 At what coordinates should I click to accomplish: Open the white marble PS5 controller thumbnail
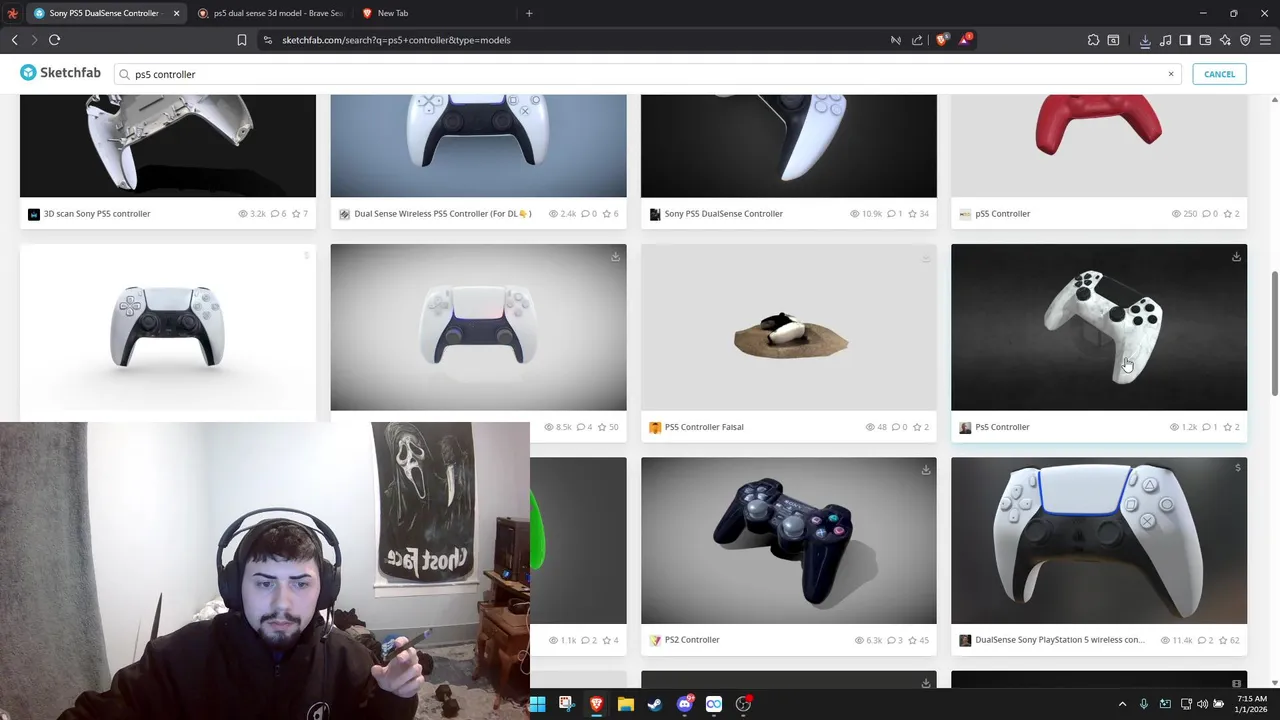point(1099,327)
